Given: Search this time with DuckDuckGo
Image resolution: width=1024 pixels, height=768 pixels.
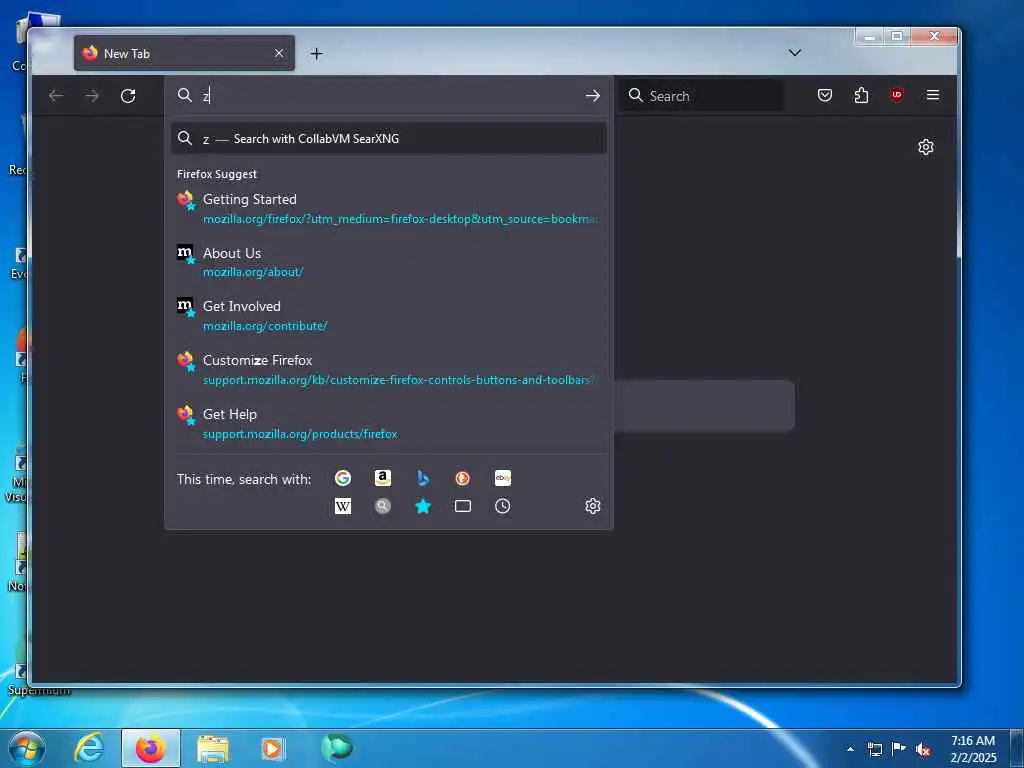Looking at the screenshot, I should [x=462, y=478].
